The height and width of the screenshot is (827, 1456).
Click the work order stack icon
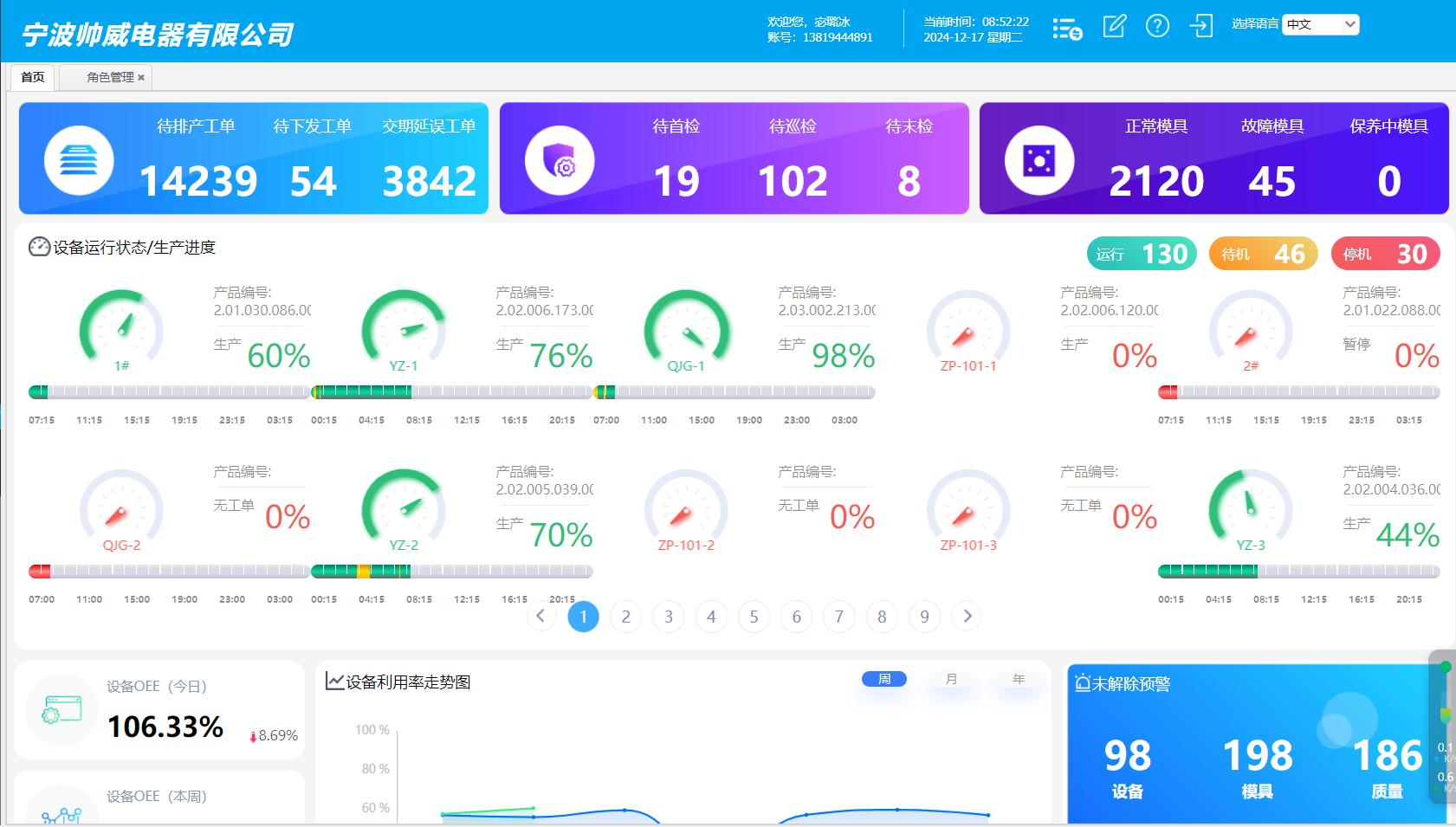tap(79, 160)
